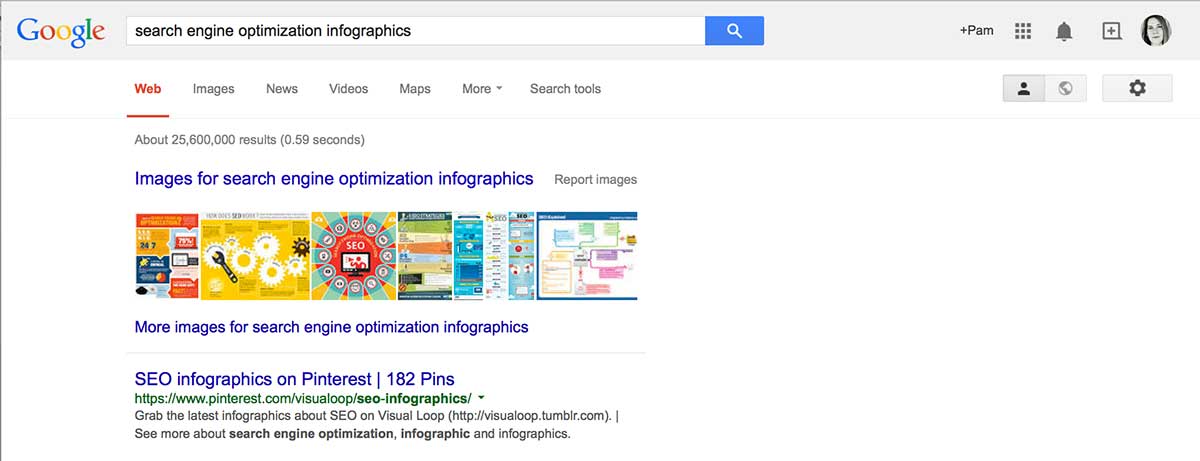Image resolution: width=1200 pixels, height=461 pixels.
Task: Expand the More search categories dropdown
Action: tap(481, 89)
